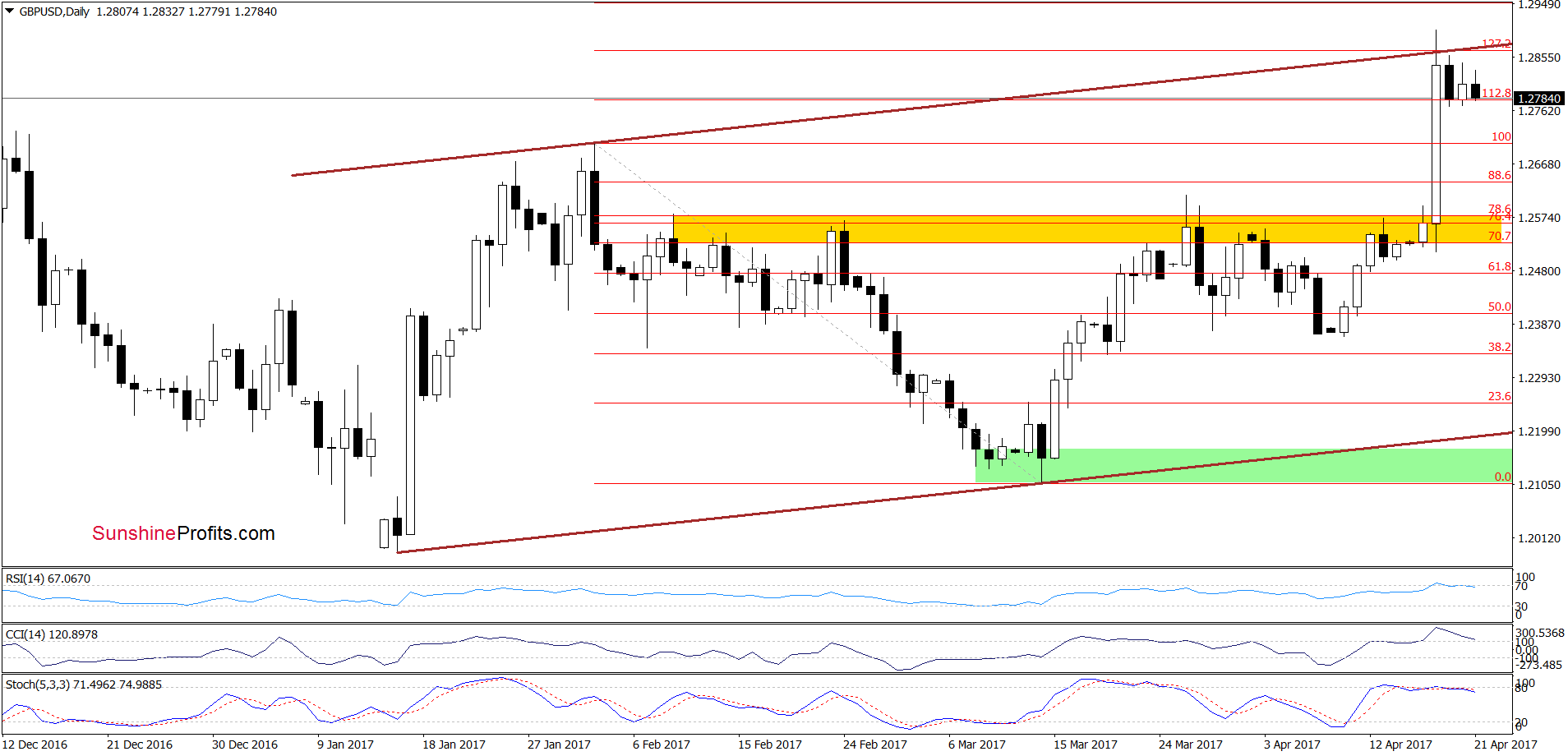Click the 12 Apr 2017 date label
This screenshot has width=1568, height=756.
click(x=1400, y=745)
